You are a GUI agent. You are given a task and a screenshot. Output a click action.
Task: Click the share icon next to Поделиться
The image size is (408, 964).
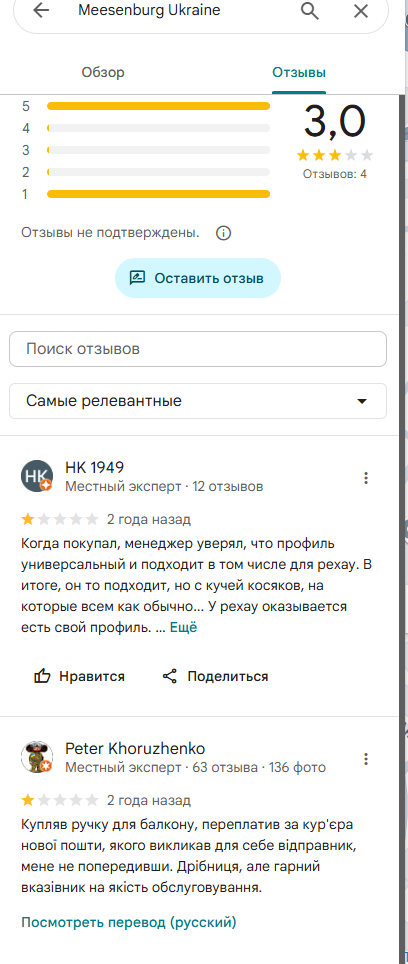click(170, 676)
